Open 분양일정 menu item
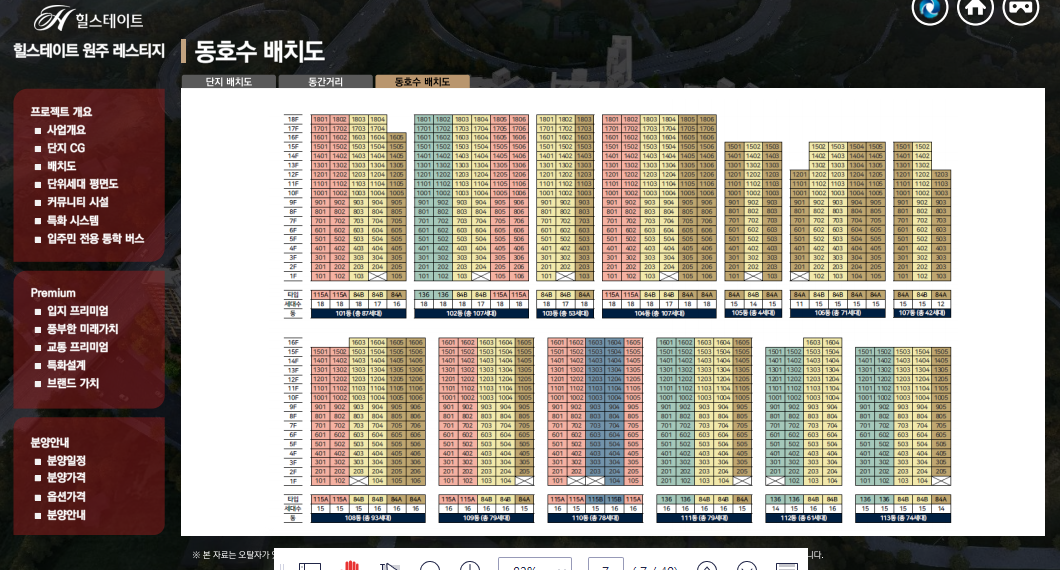This screenshot has width=1060, height=570. click(66, 460)
